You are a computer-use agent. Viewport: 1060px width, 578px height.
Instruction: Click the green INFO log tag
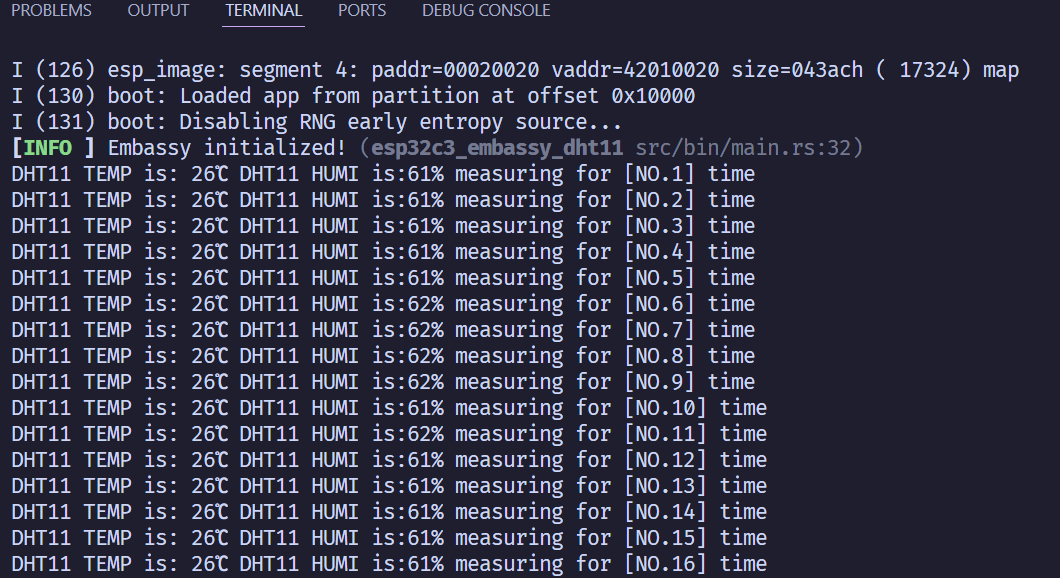(47, 147)
